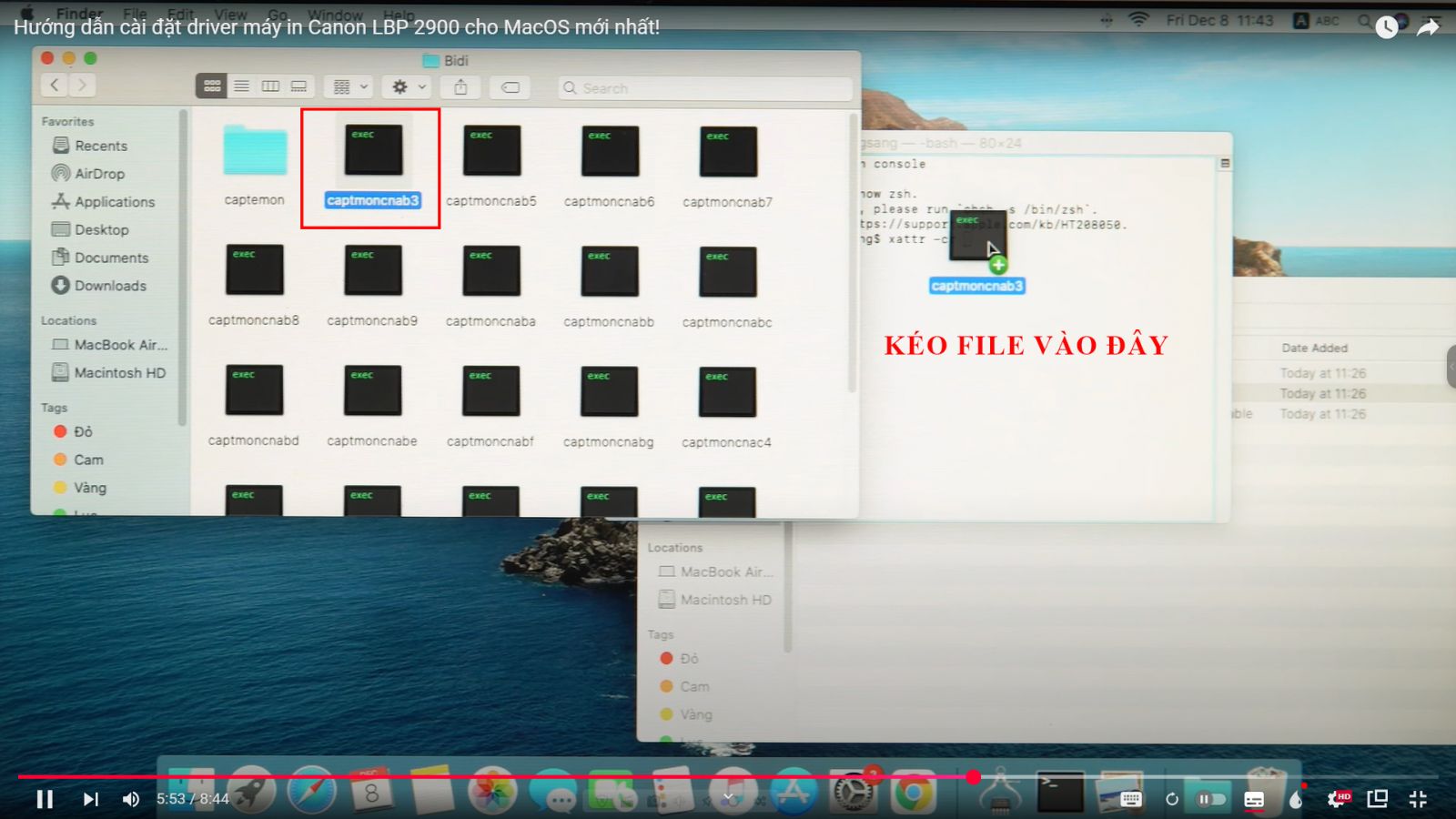Select the icon view button
Viewport: 1456px width, 819px height.
pyautogui.click(x=211, y=86)
